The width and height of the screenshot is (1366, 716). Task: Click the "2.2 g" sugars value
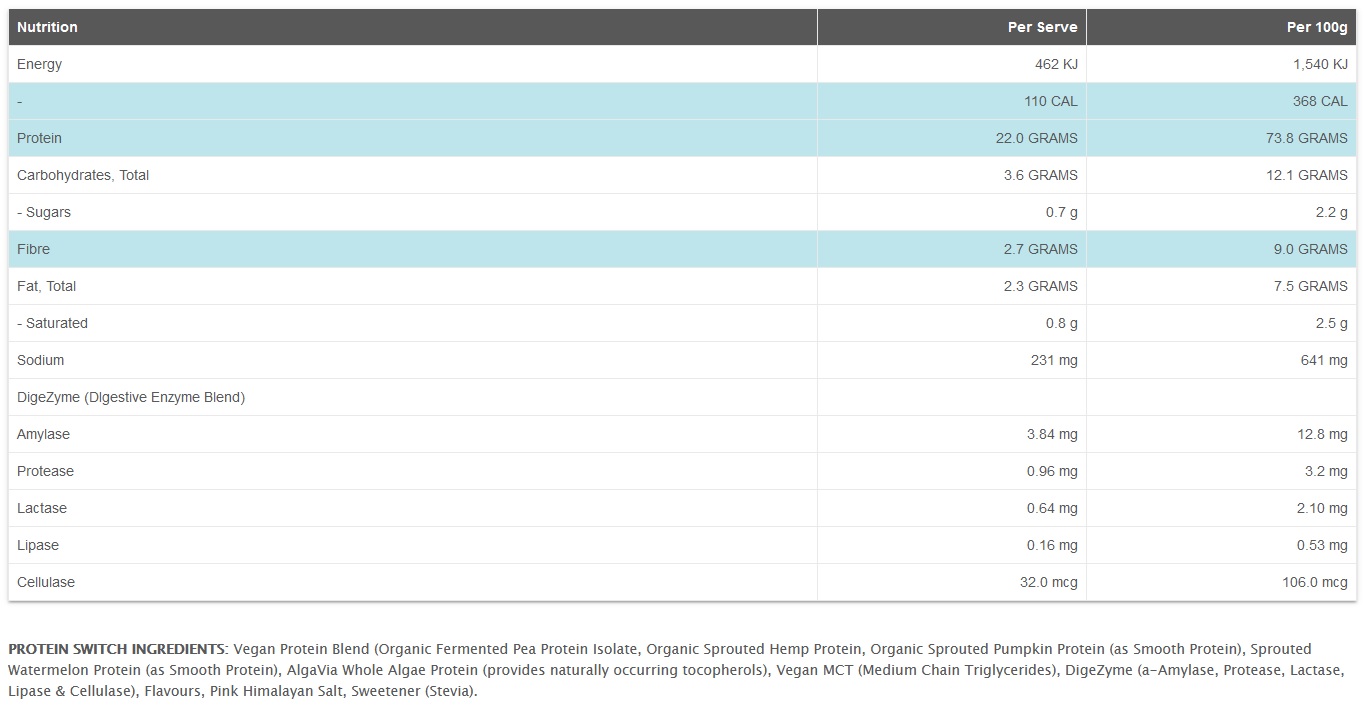coord(1332,212)
